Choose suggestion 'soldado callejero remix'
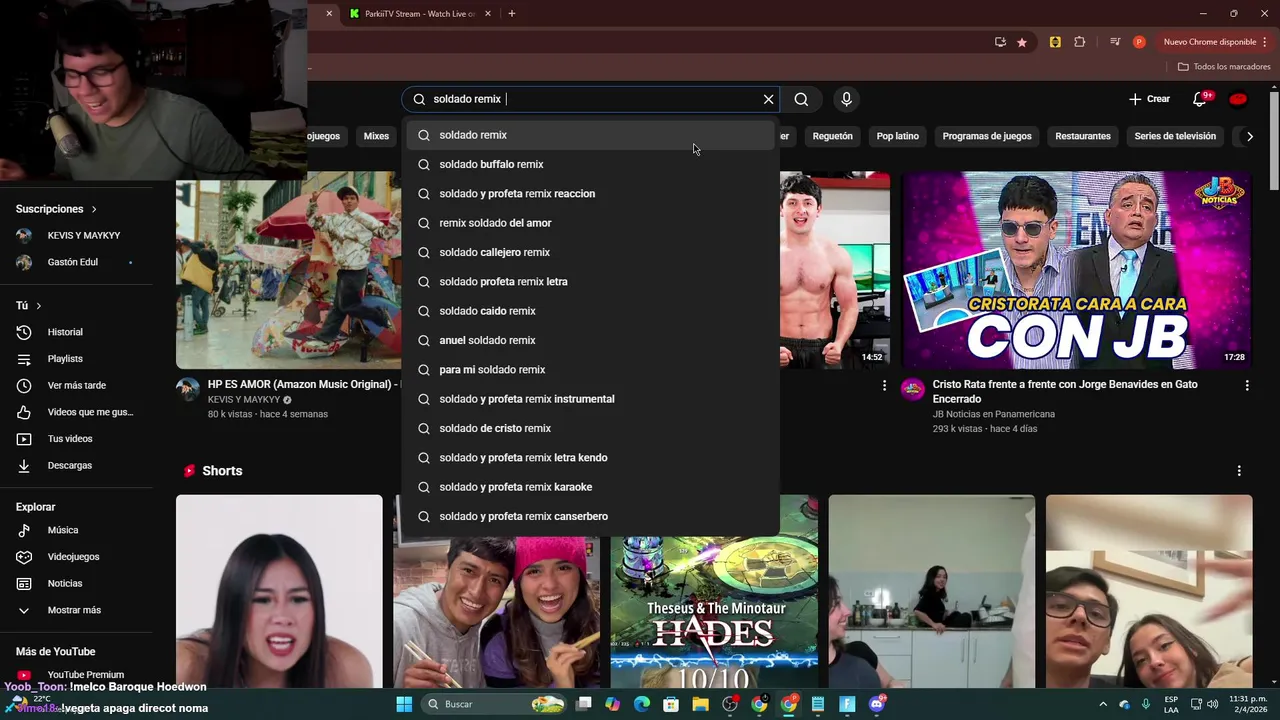The height and width of the screenshot is (720, 1280). click(590, 252)
